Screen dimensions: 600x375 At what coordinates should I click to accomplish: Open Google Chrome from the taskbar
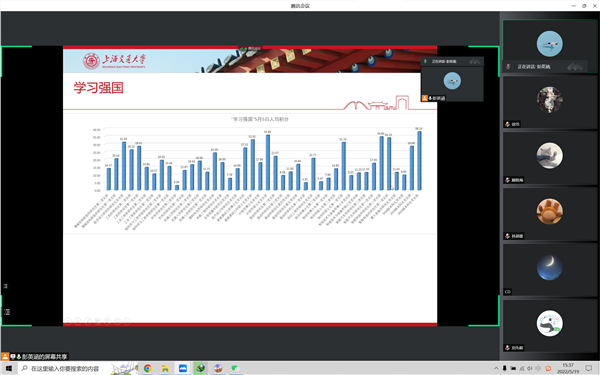tap(147, 368)
